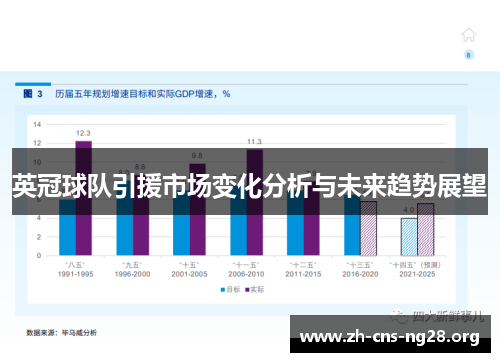Screen dimensions: 500x362
Task: Click the hatched blue 4.0 forecast bar
Action: [x=409, y=237]
